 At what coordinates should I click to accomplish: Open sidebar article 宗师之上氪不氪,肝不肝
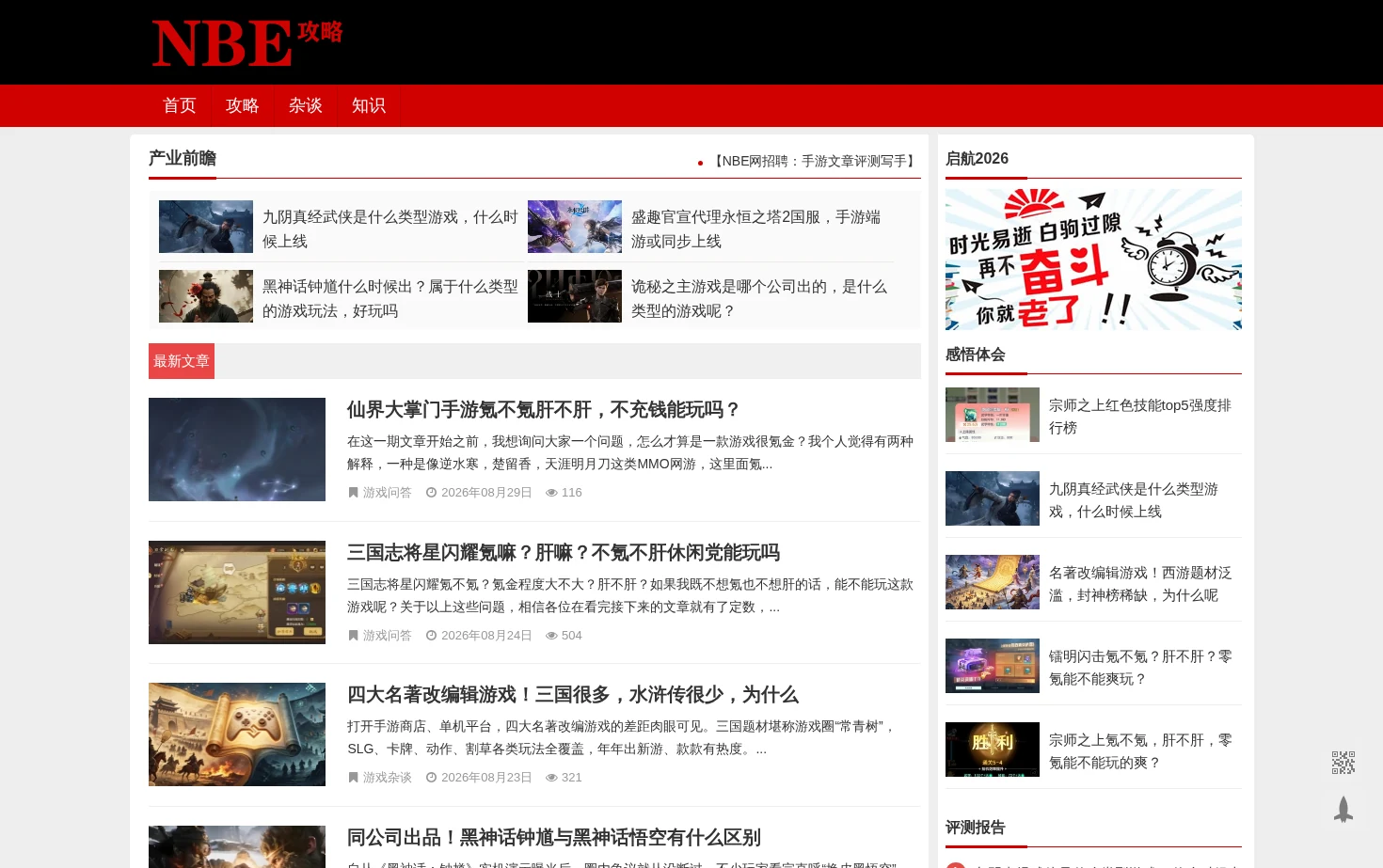click(1140, 751)
